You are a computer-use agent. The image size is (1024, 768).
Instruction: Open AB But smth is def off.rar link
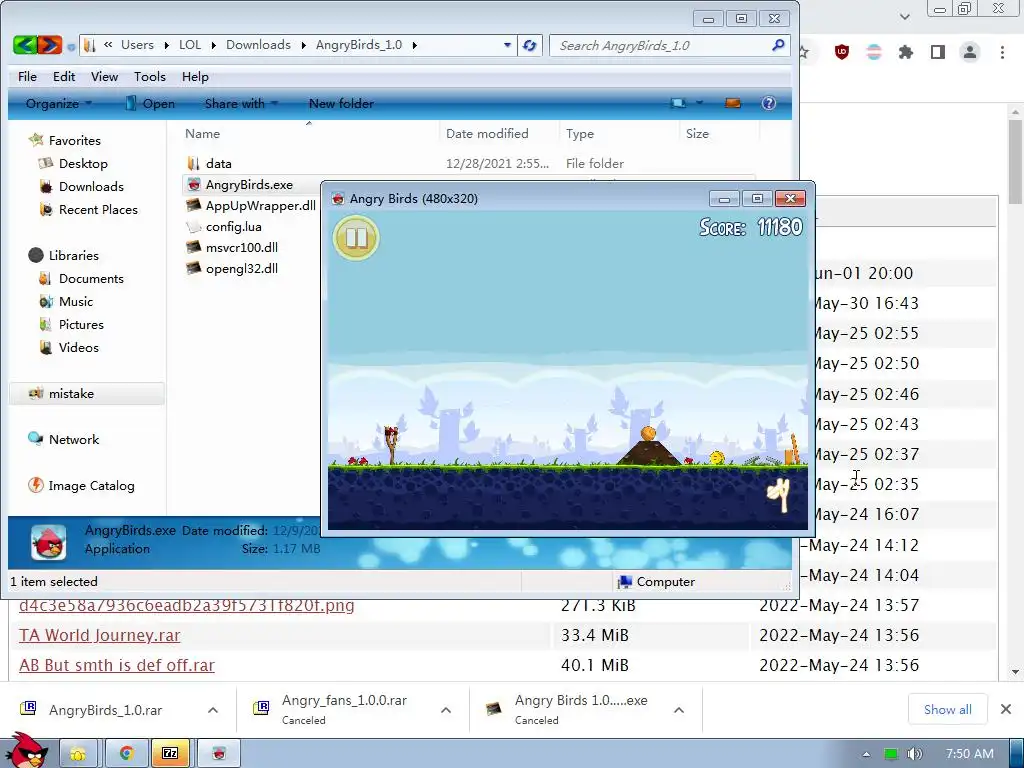[x=117, y=665]
